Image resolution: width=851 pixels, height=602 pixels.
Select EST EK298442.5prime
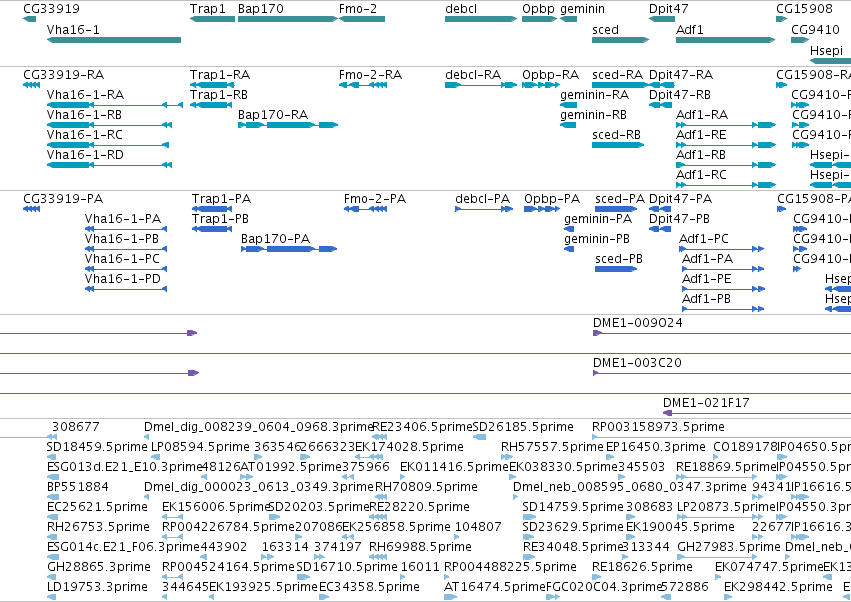778,587
